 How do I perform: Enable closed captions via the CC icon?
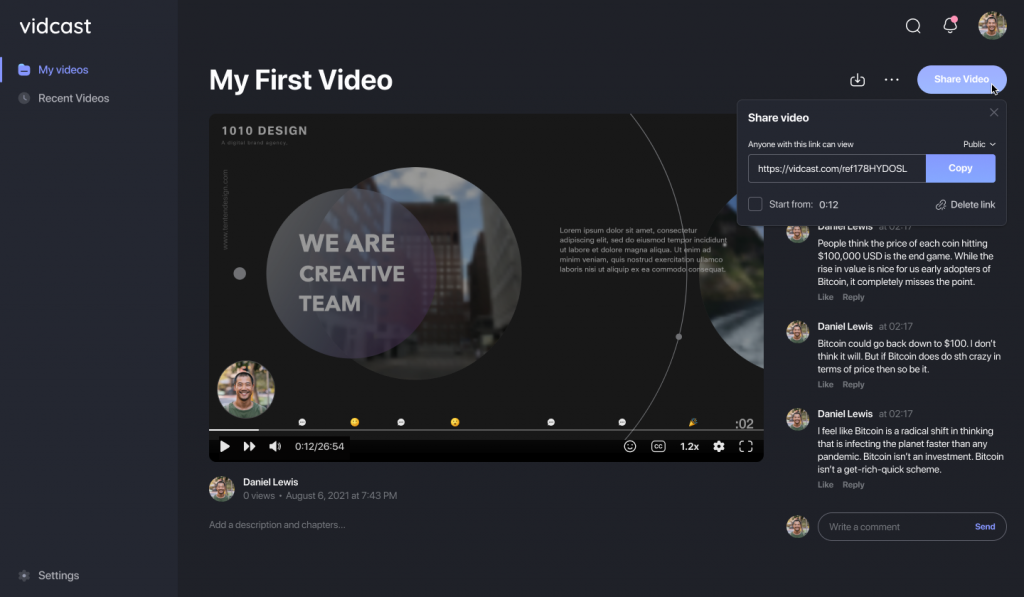[660, 446]
